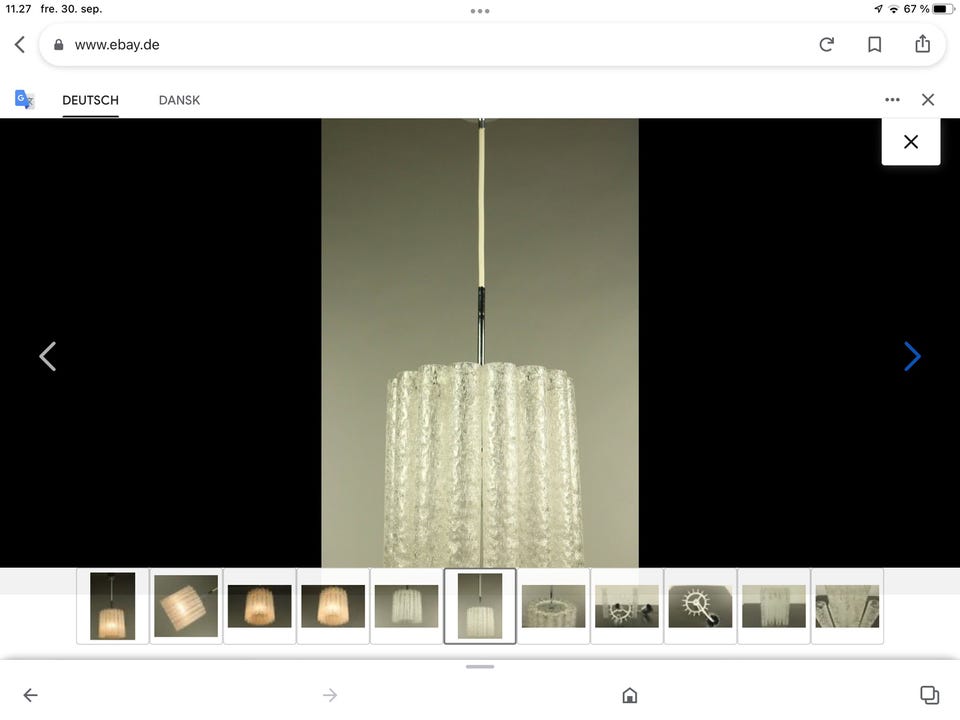This screenshot has height=720, width=960.
Task: Tap the browser back chevron beside address bar
Action: pos(20,44)
